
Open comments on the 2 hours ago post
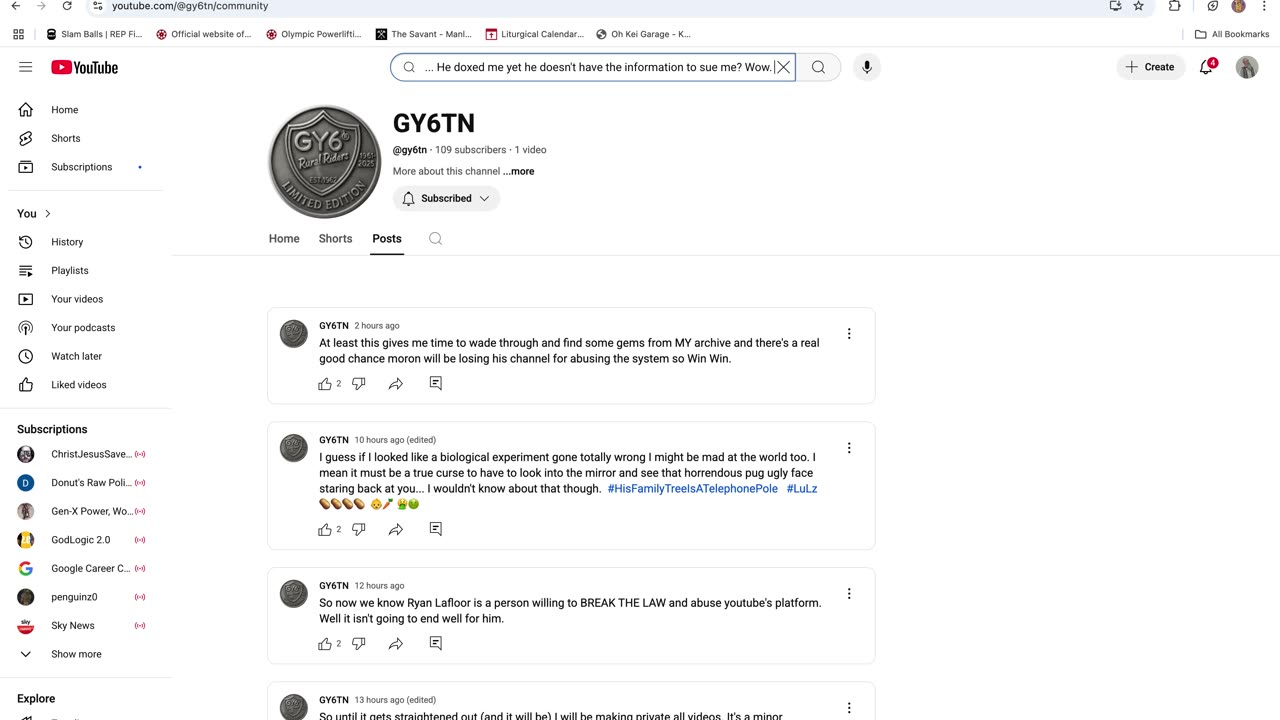tap(436, 383)
